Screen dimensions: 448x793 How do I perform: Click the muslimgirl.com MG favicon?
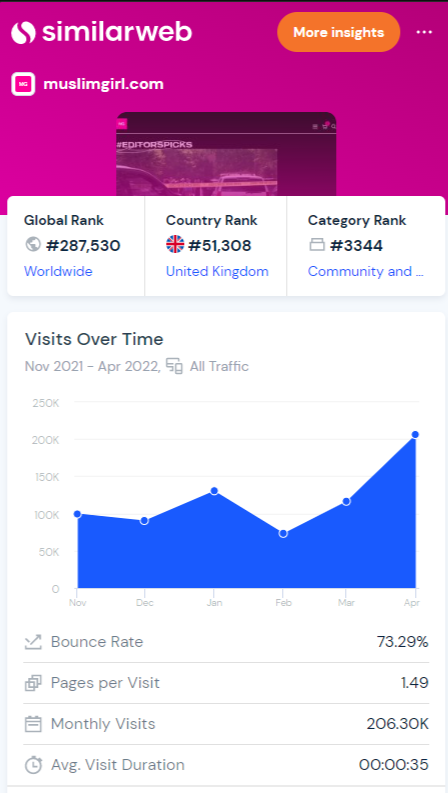coord(23,84)
